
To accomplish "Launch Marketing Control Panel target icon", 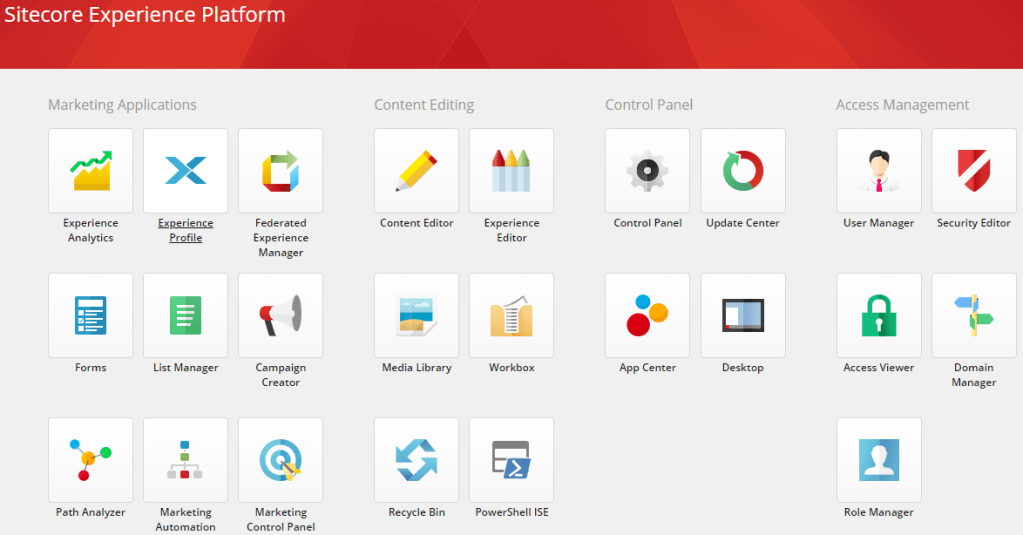I will (x=280, y=460).
